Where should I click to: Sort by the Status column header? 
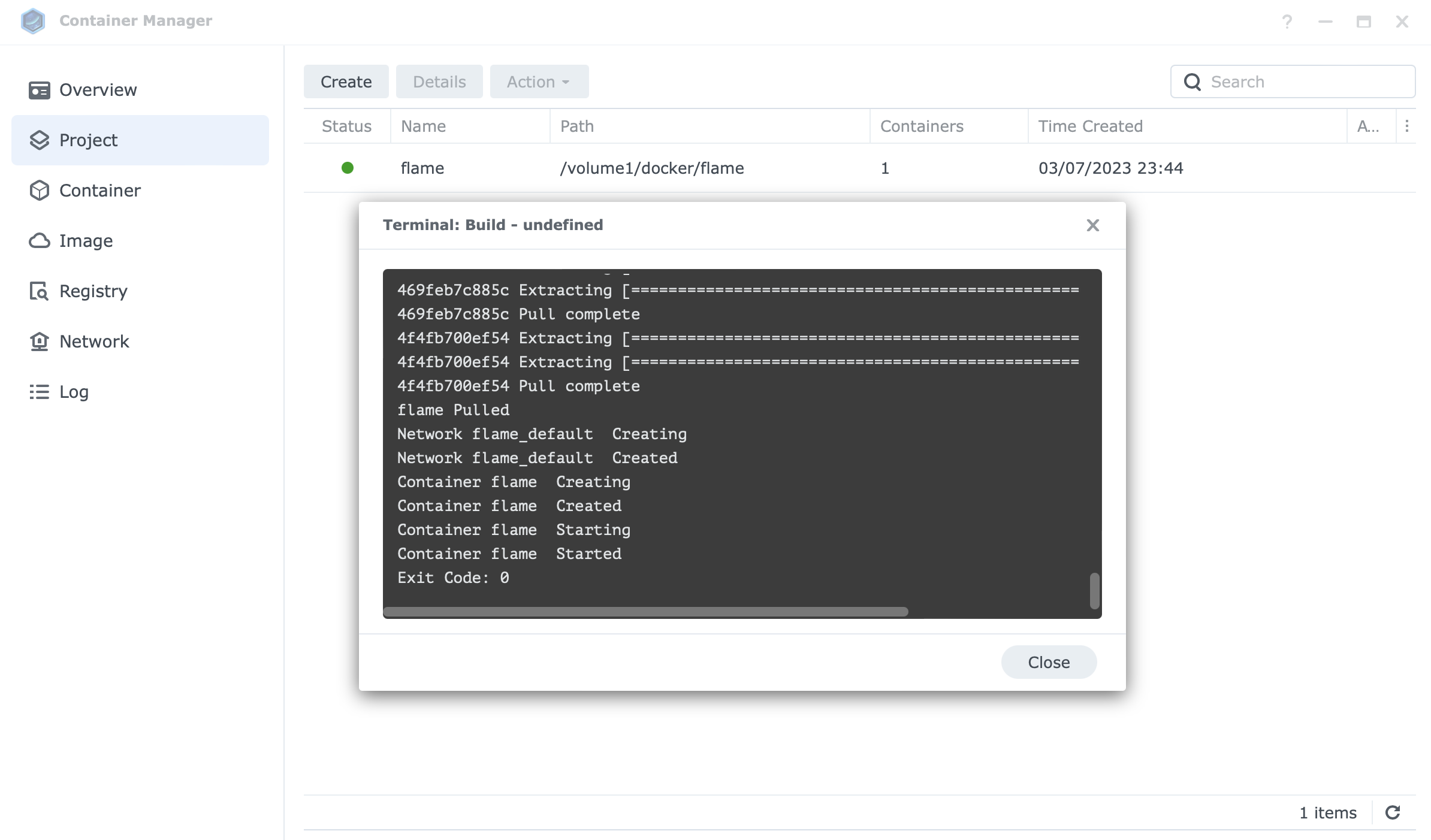coord(347,126)
